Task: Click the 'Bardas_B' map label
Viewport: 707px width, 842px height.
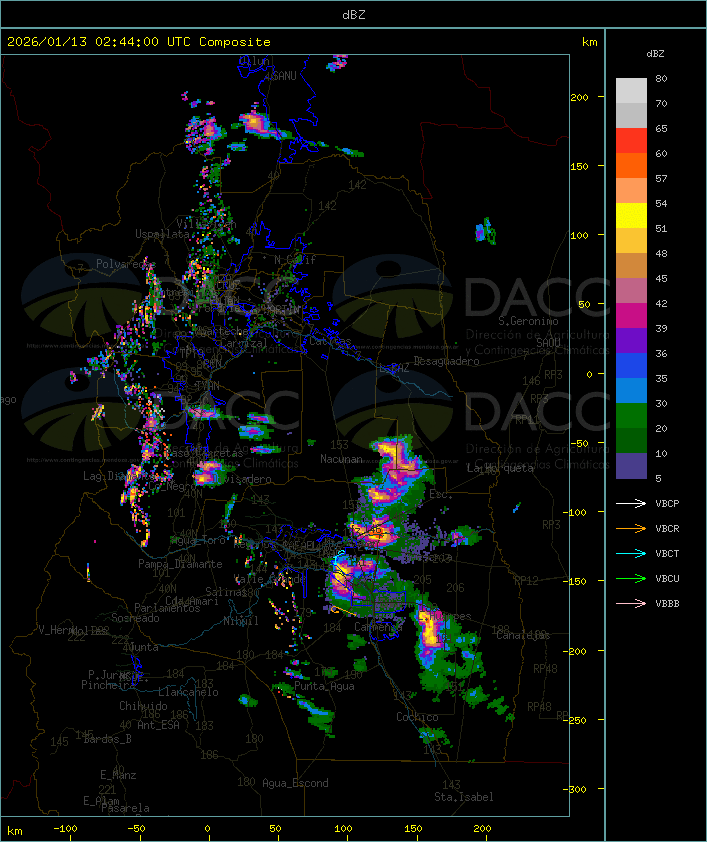Action: coord(107,739)
